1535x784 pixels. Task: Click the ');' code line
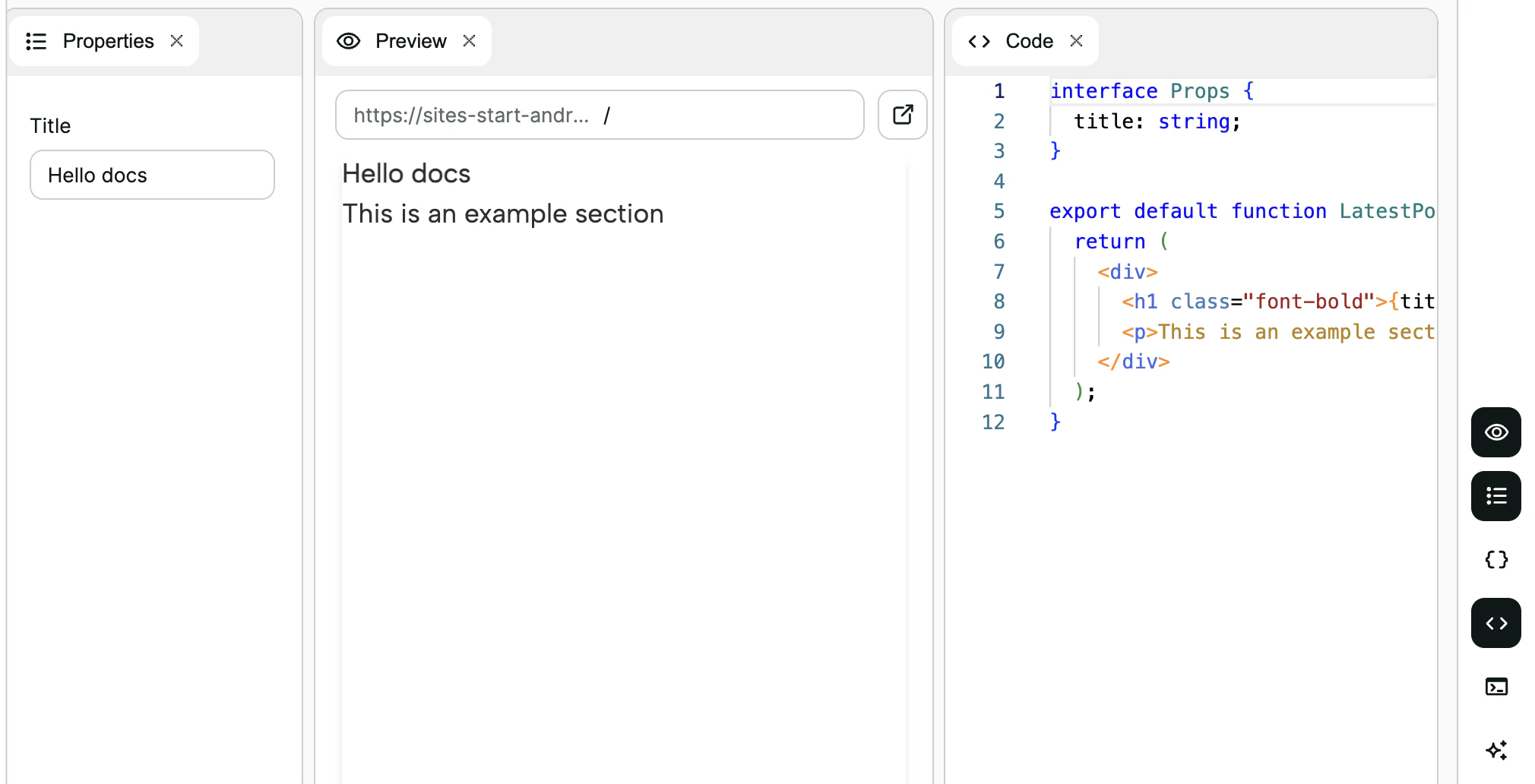click(1084, 392)
